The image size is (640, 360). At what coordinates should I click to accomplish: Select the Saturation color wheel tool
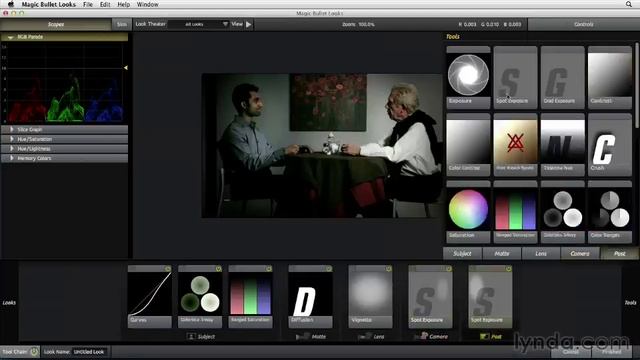point(468,212)
